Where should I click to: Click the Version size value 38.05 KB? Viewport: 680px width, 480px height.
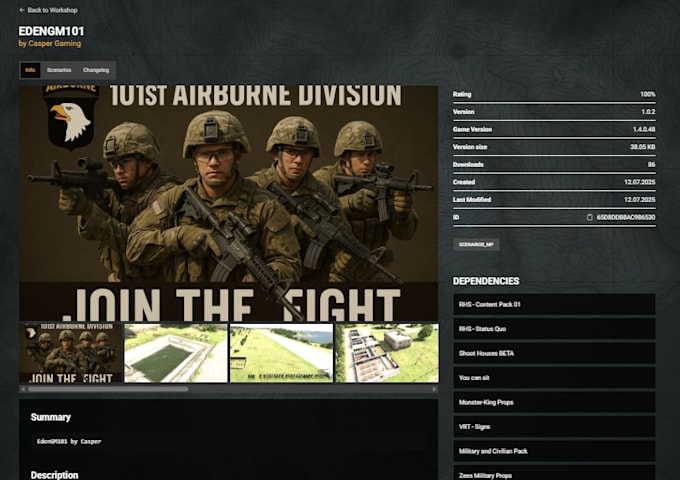pyautogui.click(x=643, y=147)
